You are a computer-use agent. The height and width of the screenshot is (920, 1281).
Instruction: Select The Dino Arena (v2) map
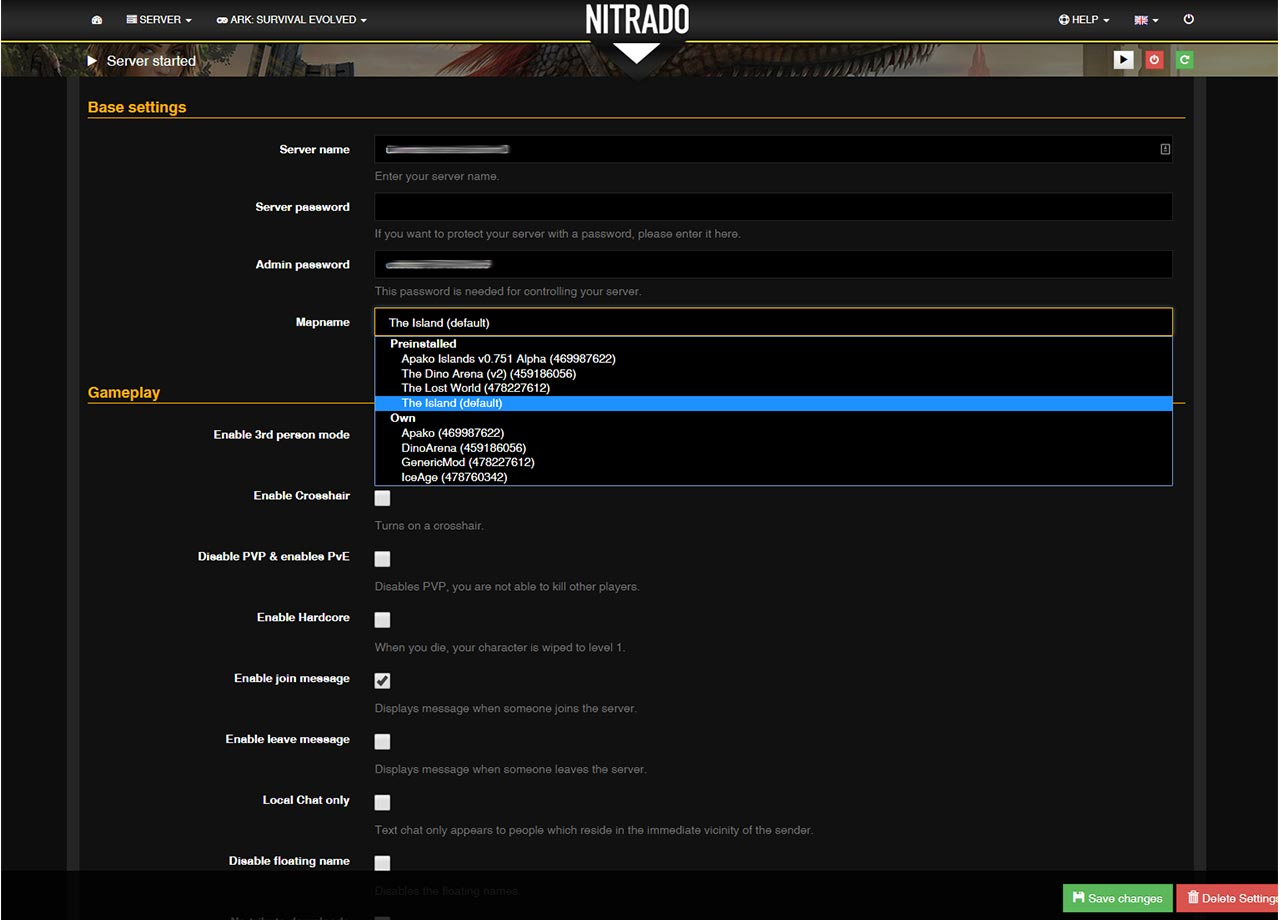point(773,374)
